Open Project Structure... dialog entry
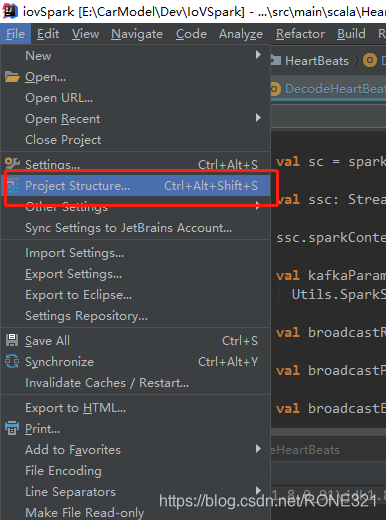This screenshot has width=386, height=520. tap(135, 186)
